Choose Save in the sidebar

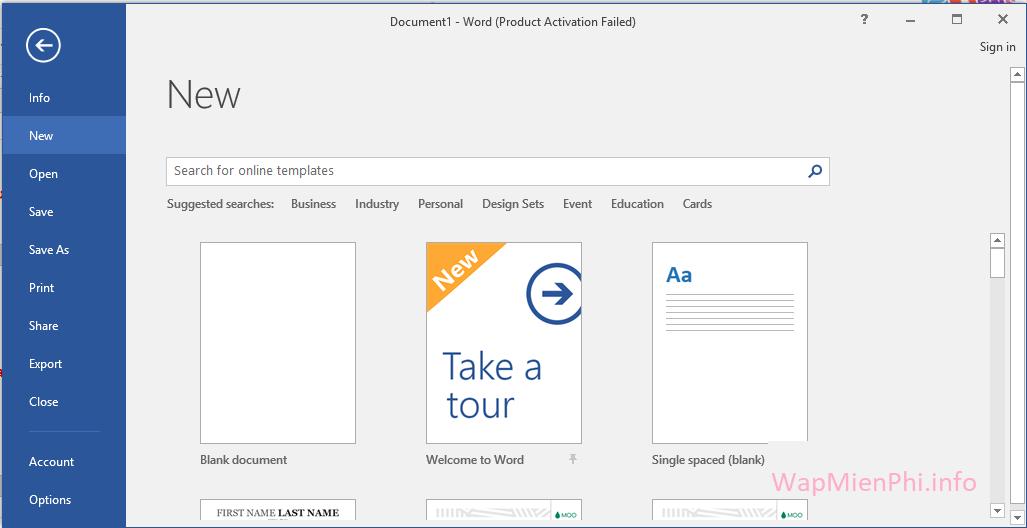click(63, 212)
